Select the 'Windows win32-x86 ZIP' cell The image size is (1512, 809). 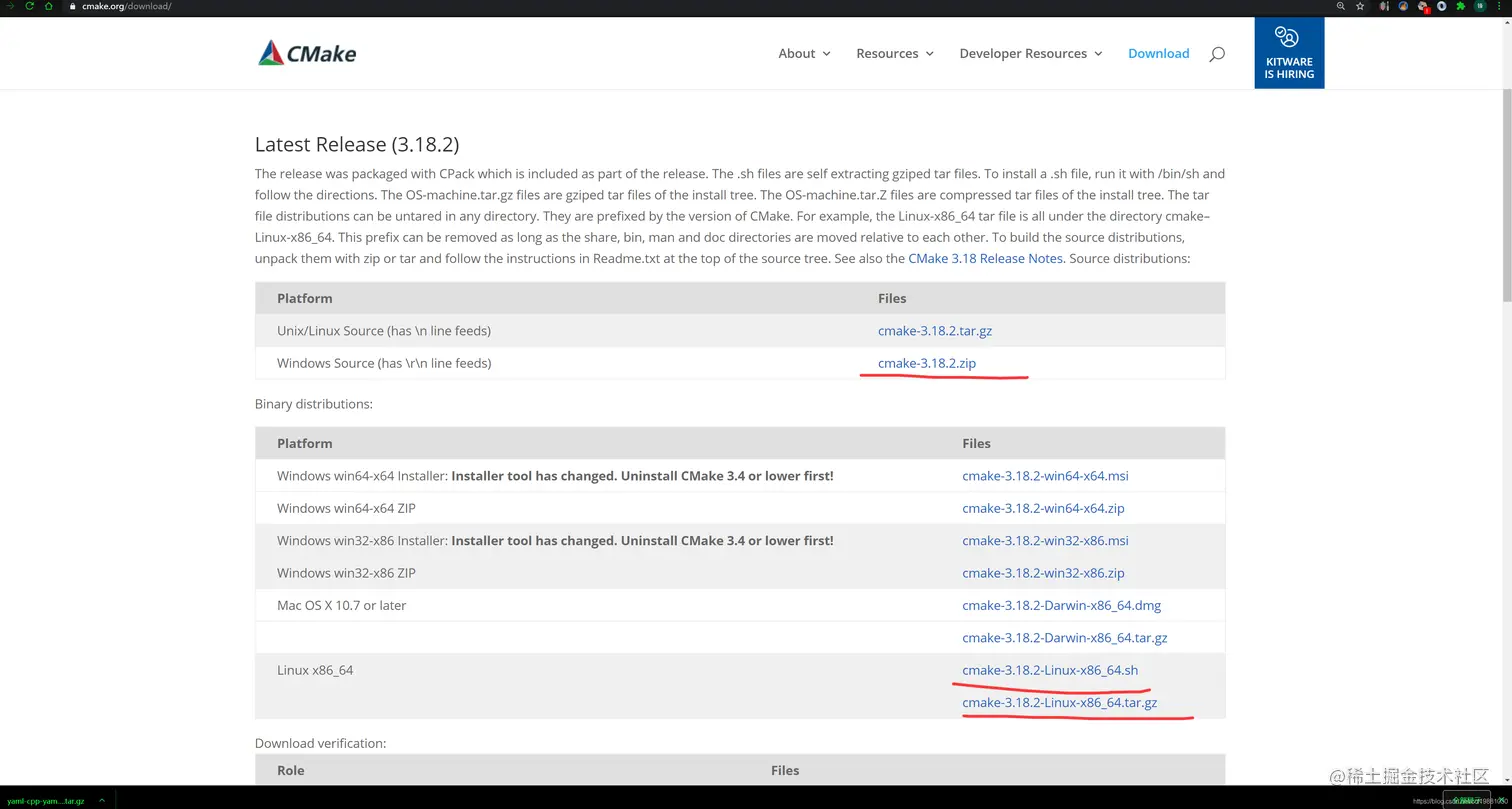(346, 573)
